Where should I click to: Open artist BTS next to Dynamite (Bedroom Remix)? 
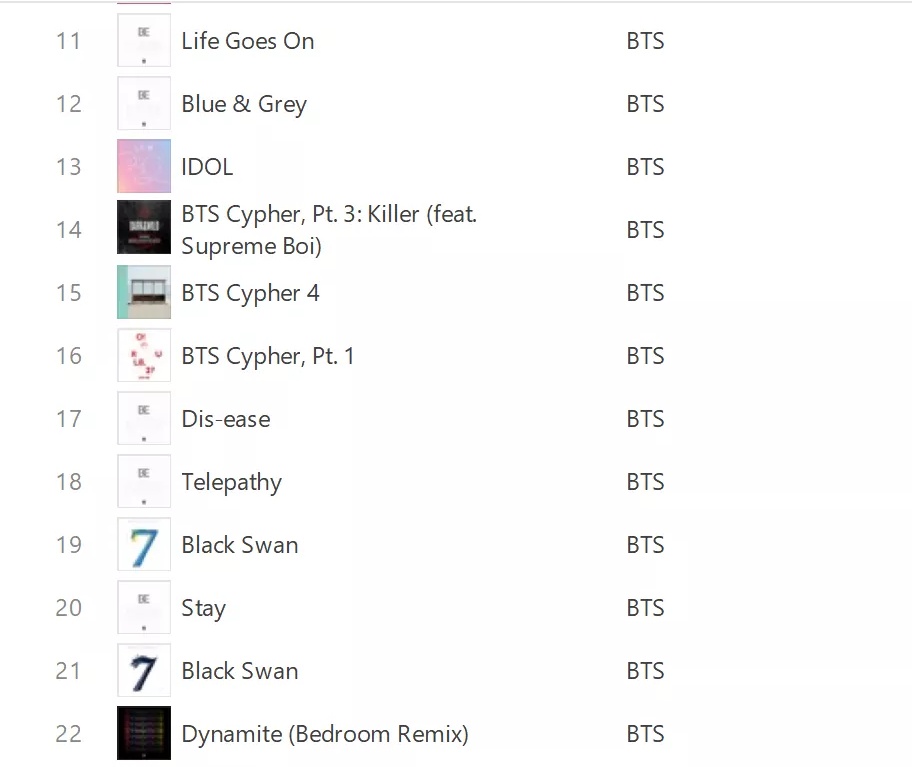645,733
